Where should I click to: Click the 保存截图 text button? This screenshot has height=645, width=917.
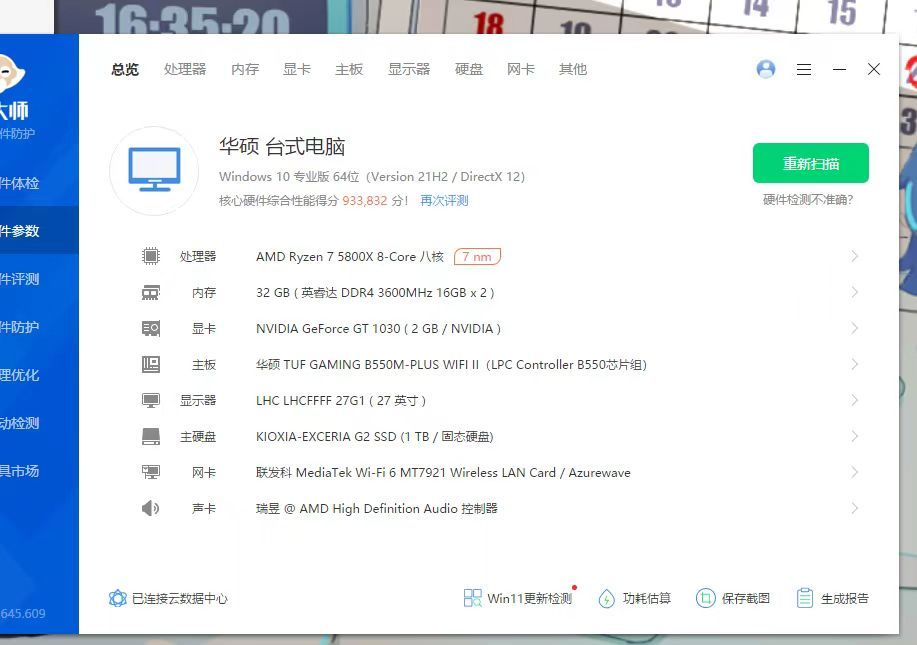click(x=746, y=599)
